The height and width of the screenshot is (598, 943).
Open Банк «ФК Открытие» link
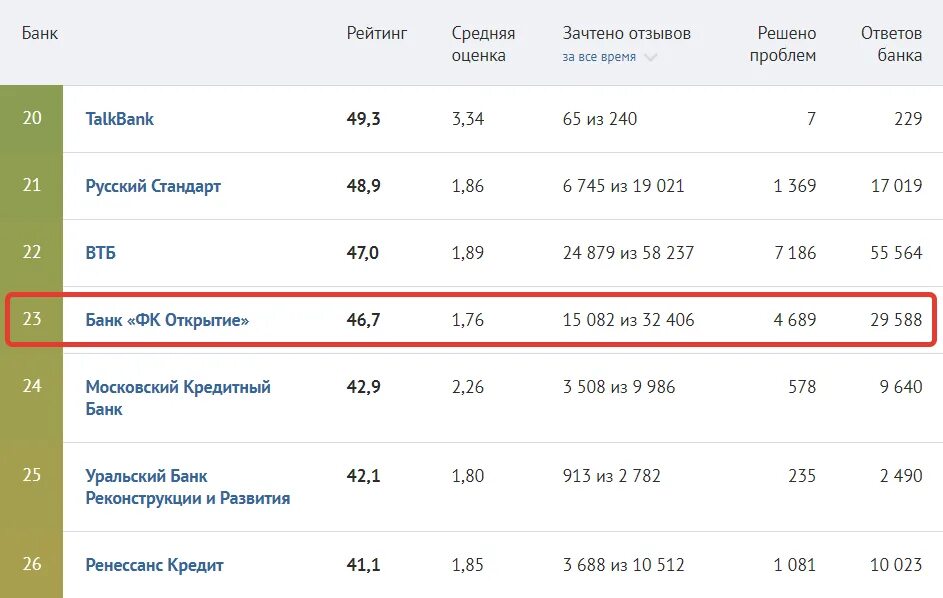tap(167, 320)
